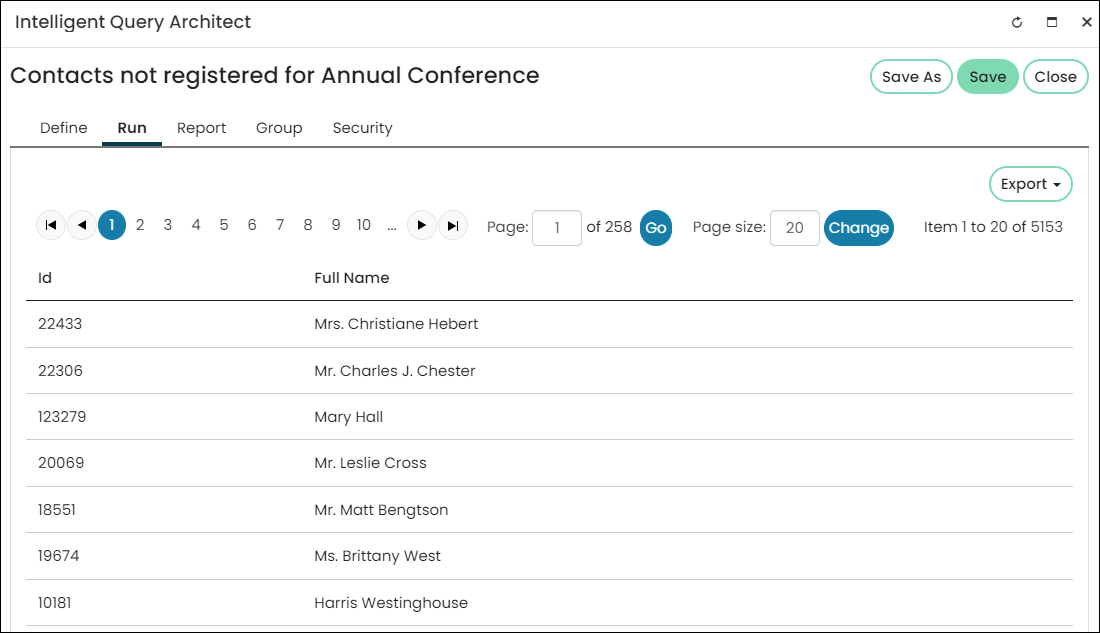Image resolution: width=1100 pixels, height=633 pixels.
Task: Go to first page of results
Action: pos(51,225)
